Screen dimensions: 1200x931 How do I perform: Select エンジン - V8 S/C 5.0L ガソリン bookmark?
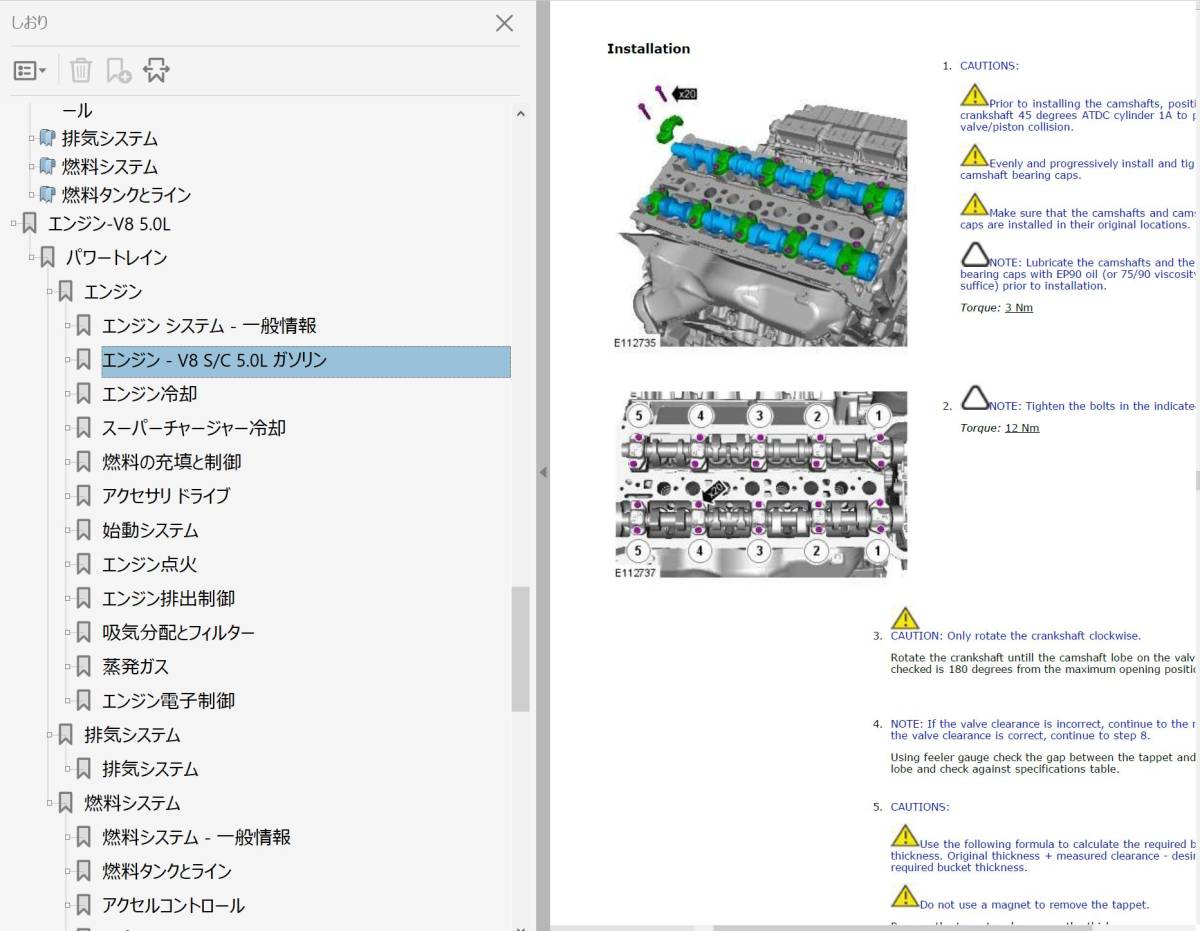tap(306, 360)
